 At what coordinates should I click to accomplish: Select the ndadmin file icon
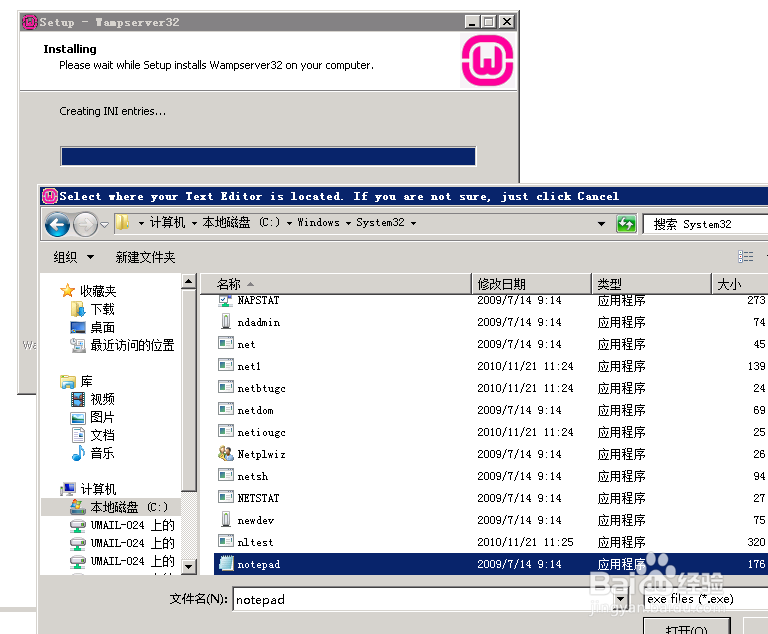[x=226, y=321]
